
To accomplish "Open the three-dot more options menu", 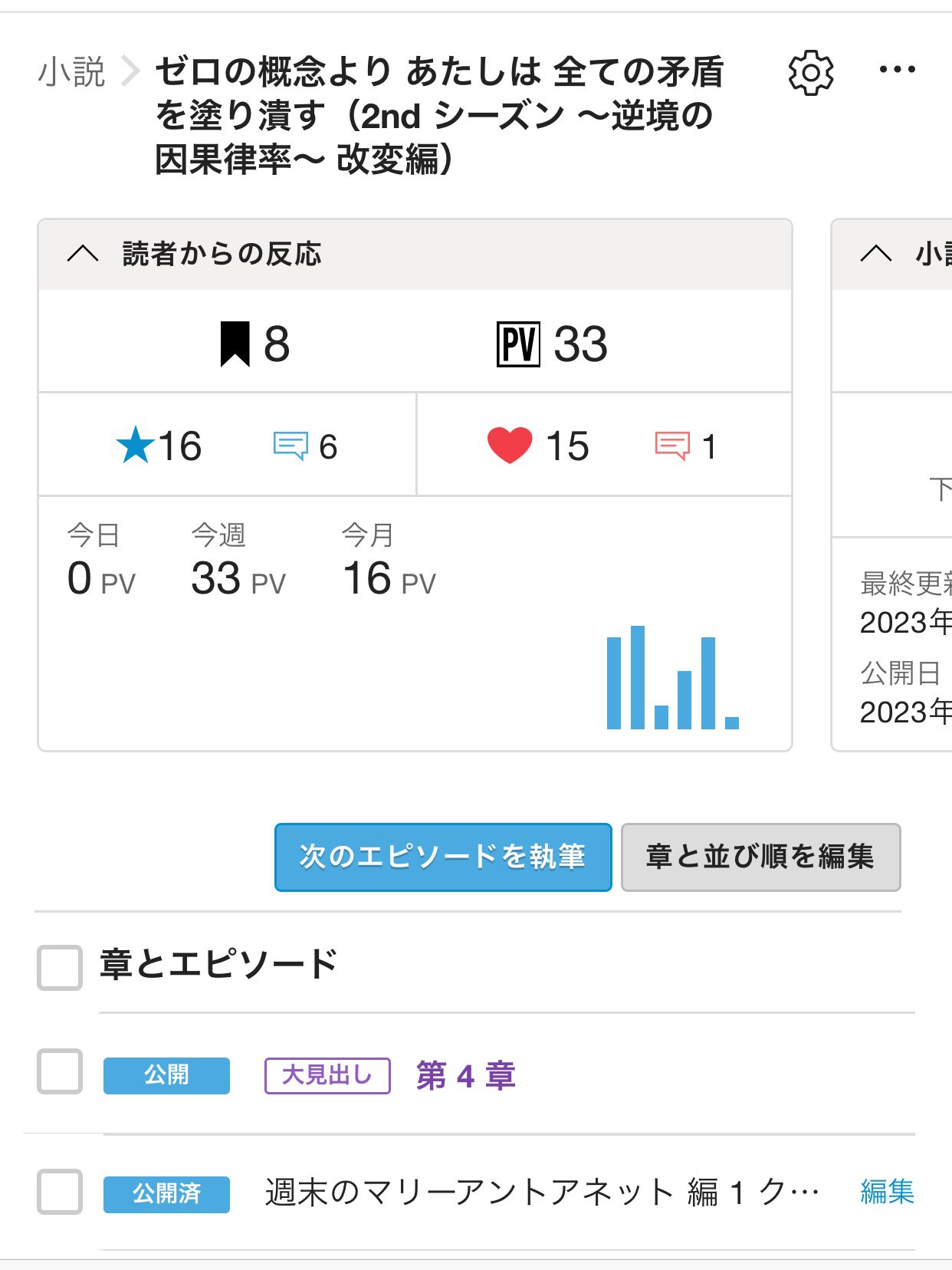I will (896, 70).
